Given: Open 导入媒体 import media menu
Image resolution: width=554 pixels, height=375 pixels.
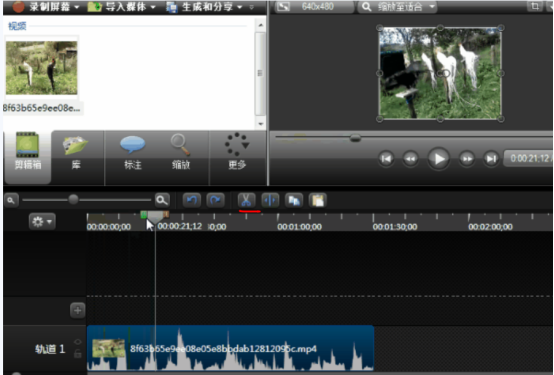Looking at the screenshot, I should [x=121, y=6].
